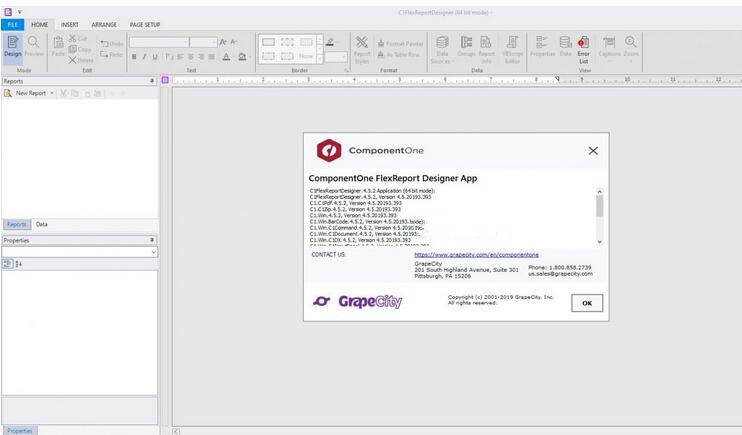The image size is (742, 435).
Task: Click the Format Painter tool
Action: point(400,44)
